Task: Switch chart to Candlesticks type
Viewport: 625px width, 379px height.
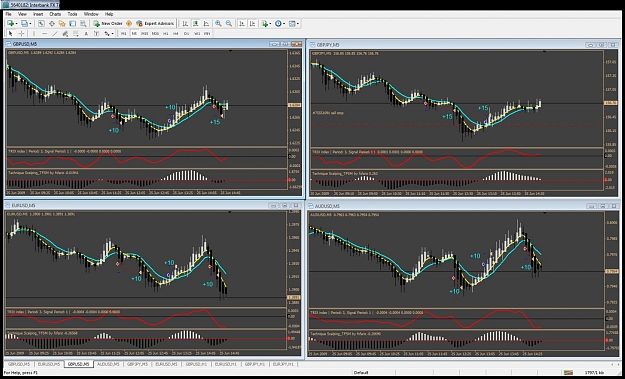Action: click(x=196, y=24)
